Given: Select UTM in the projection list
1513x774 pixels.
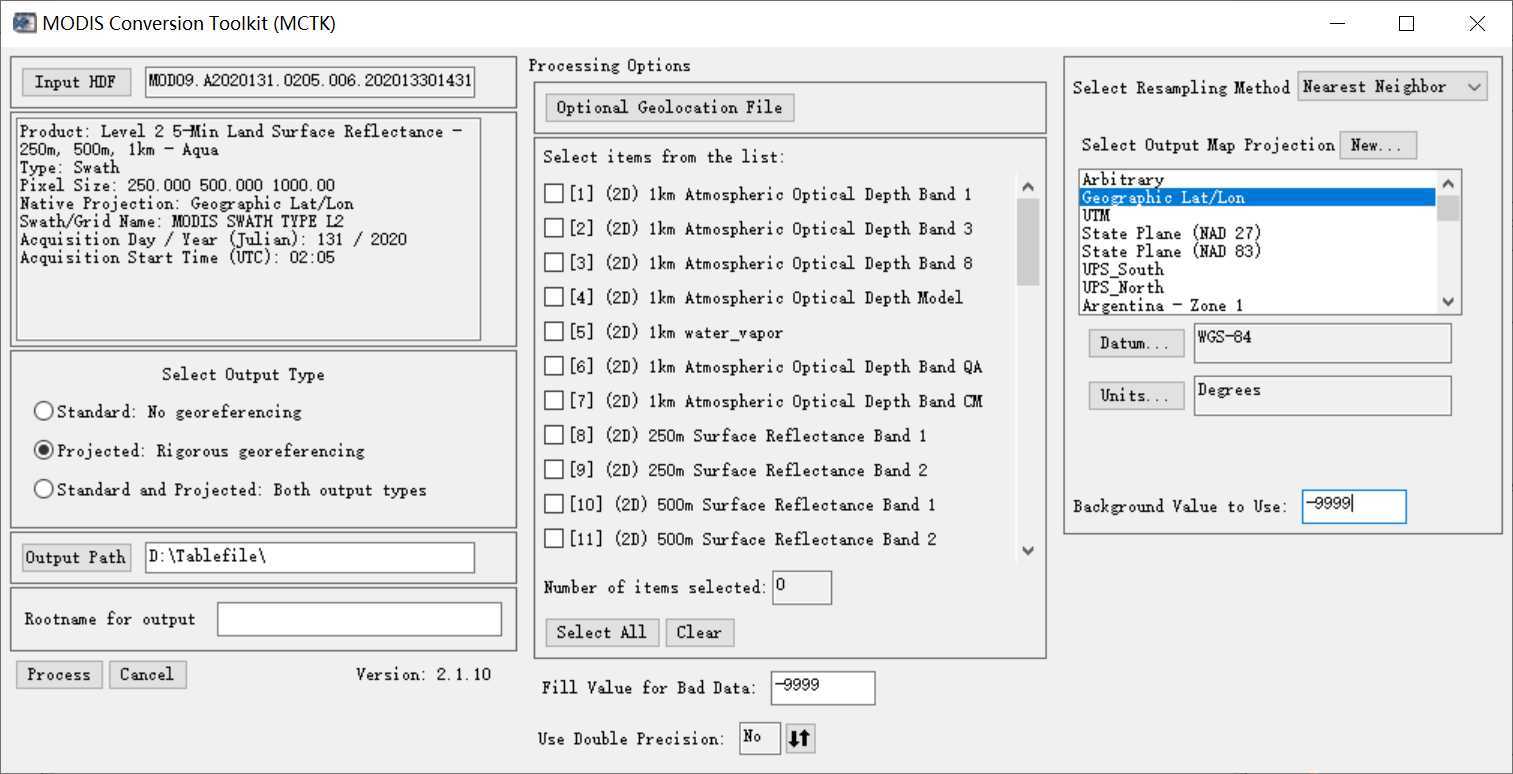Looking at the screenshot, I should click(x=1257, y=216).
